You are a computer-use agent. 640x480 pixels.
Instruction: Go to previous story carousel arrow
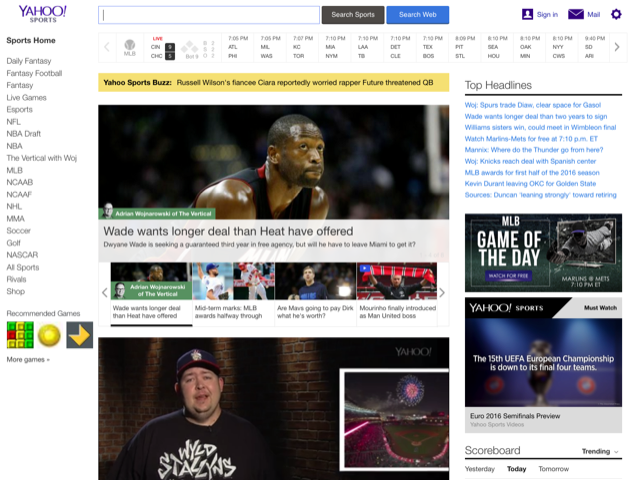[104, 292]
